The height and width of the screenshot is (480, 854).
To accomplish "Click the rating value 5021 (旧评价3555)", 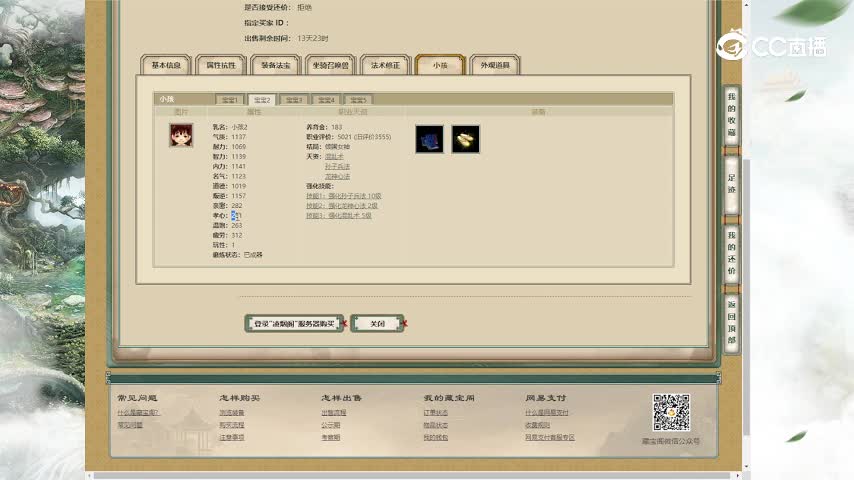I will 364,137.
